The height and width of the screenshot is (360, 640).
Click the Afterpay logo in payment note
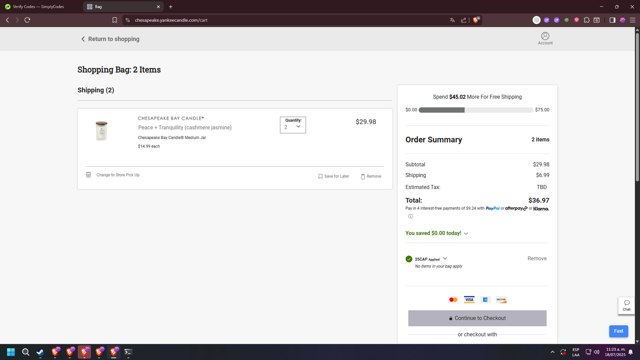(516, 208)
